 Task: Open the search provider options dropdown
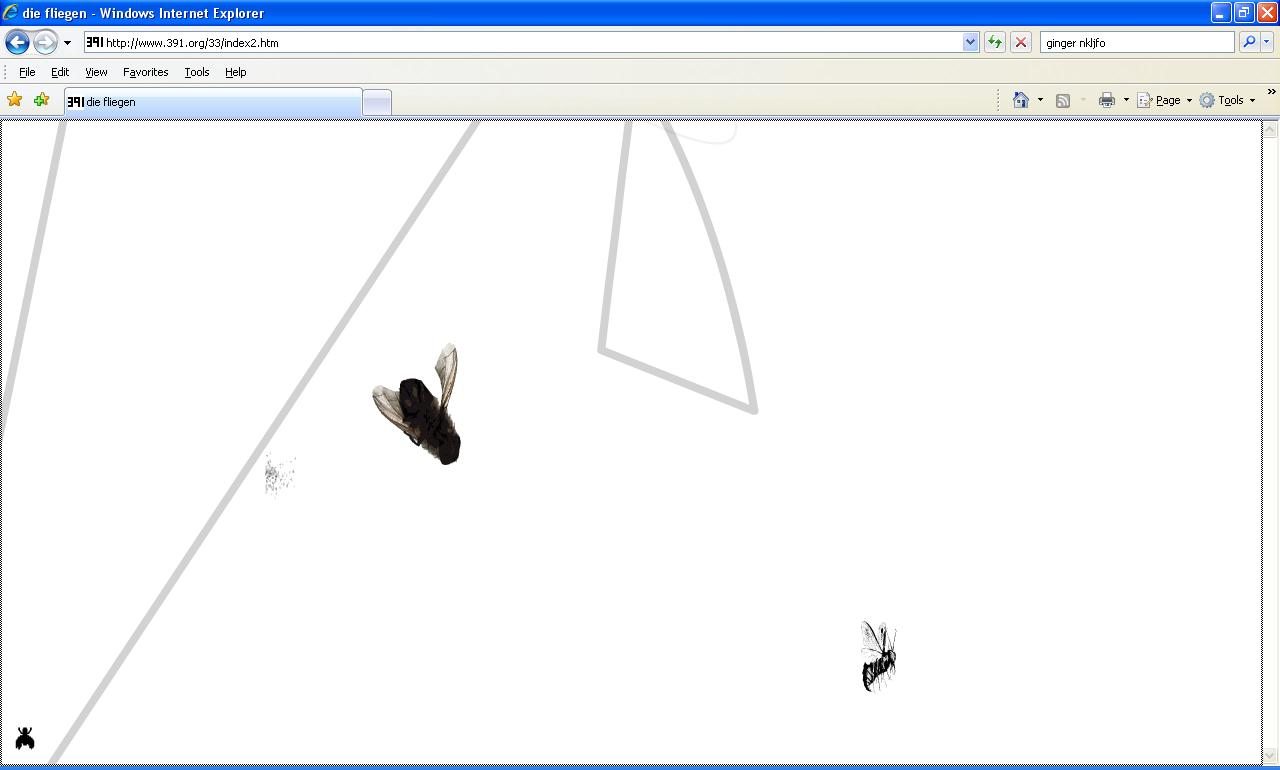click(x=1267, y=42)
